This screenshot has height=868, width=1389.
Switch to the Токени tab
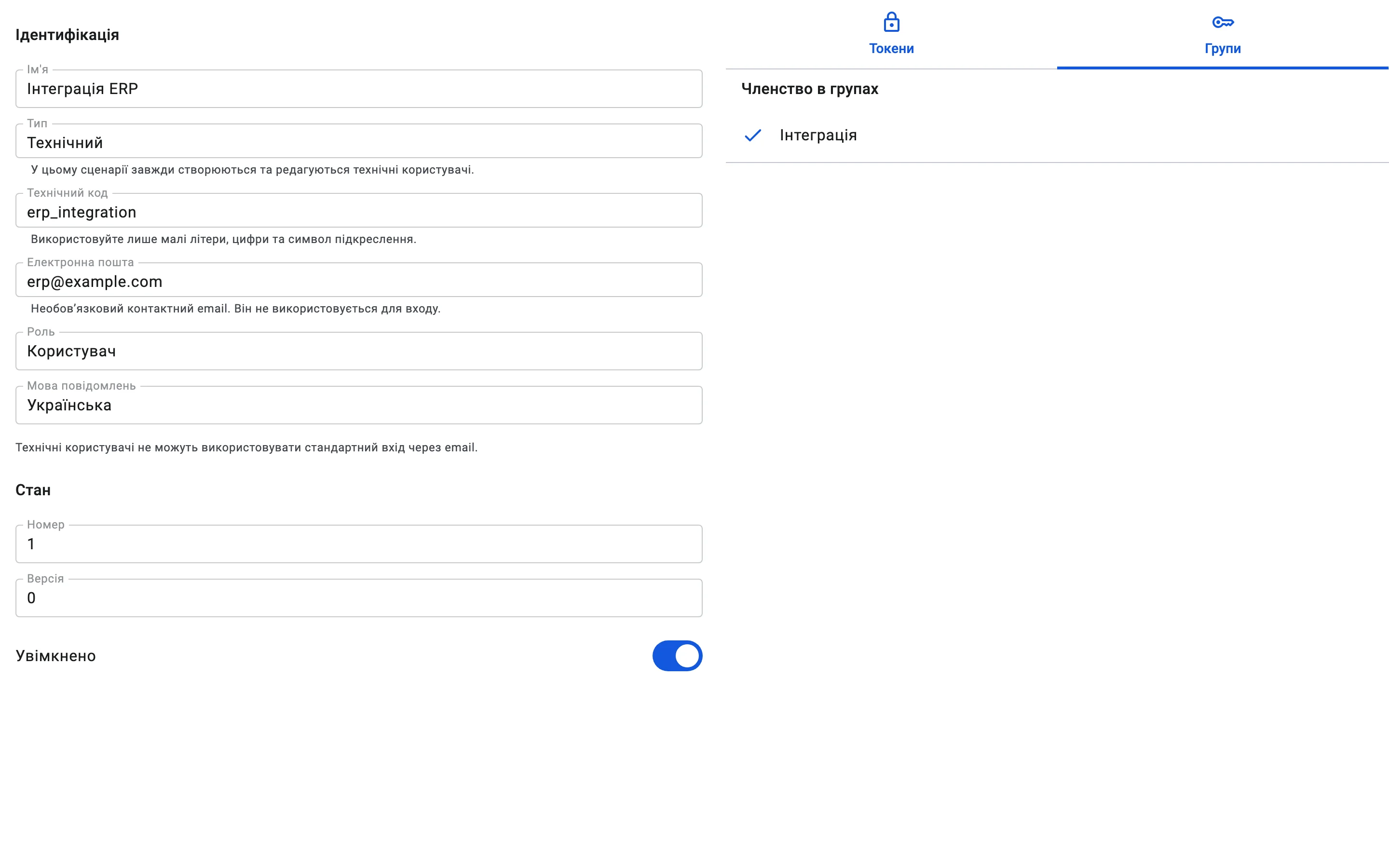pyautogui.click(x=891, y=34)
